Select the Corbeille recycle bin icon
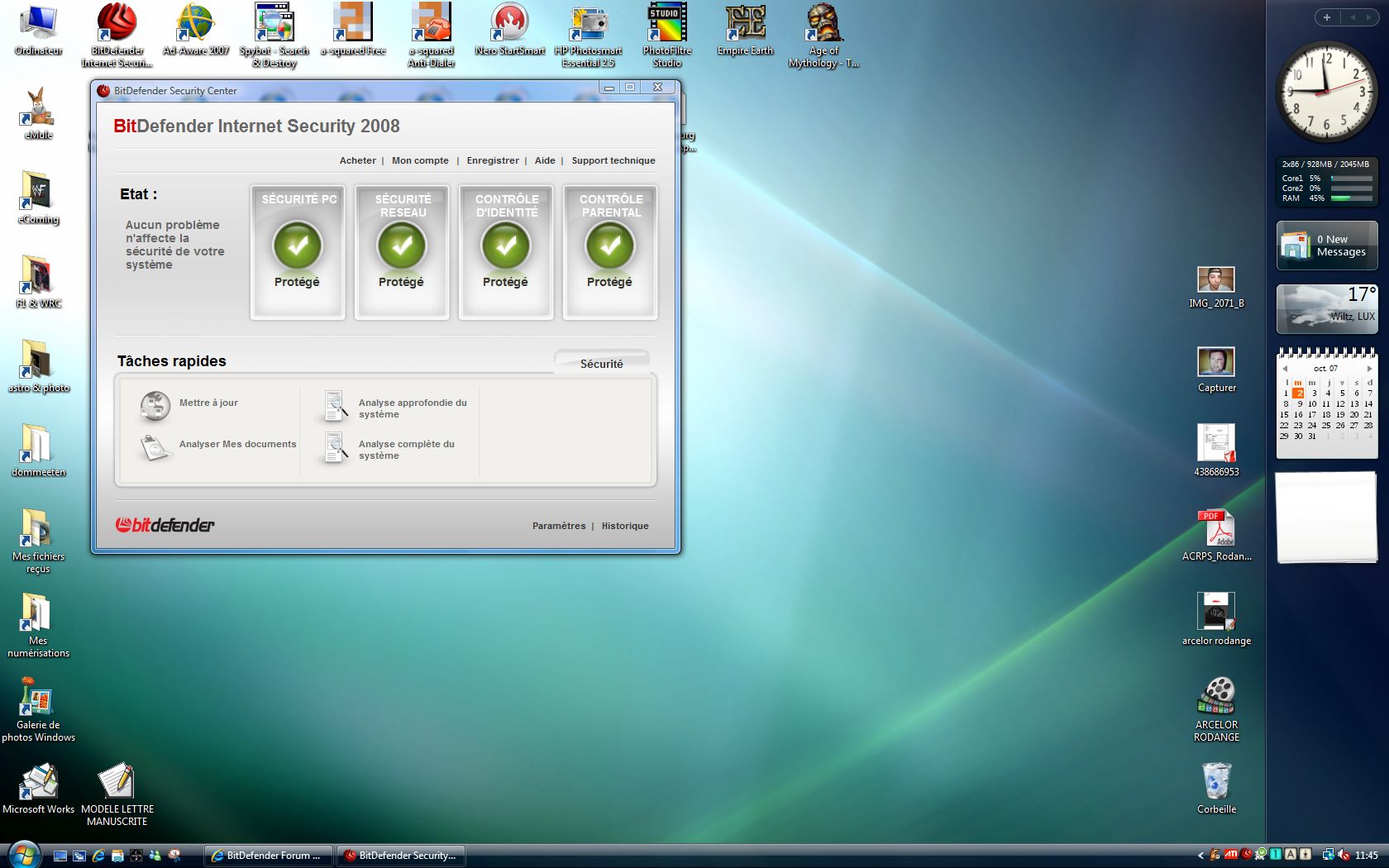1389x868 pixels. tap(1217, 788)
